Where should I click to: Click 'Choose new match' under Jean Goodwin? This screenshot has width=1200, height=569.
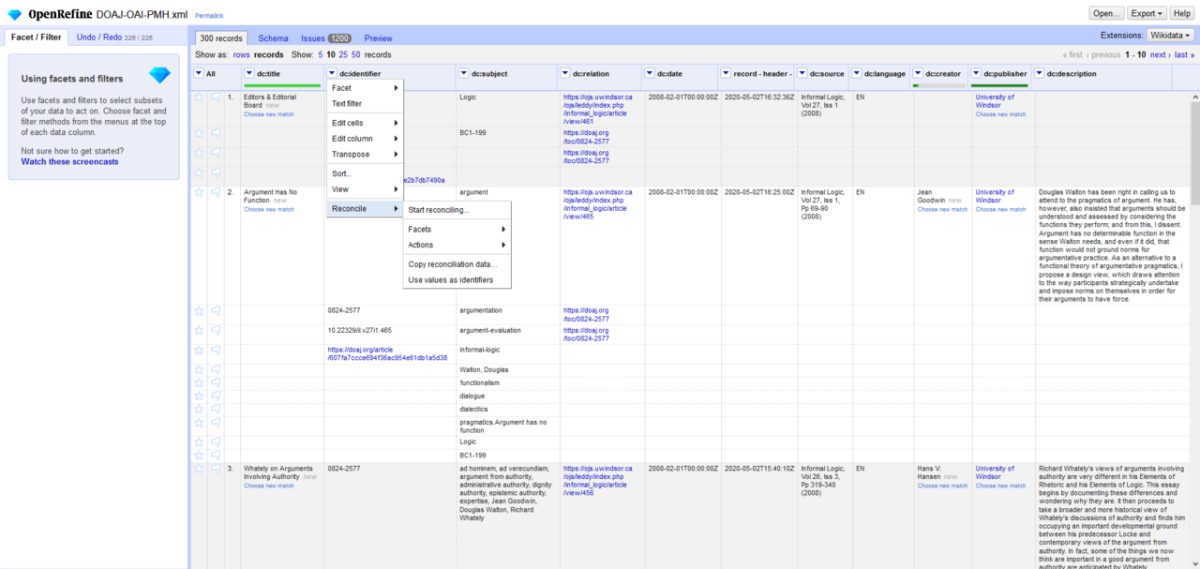[943, 210]
